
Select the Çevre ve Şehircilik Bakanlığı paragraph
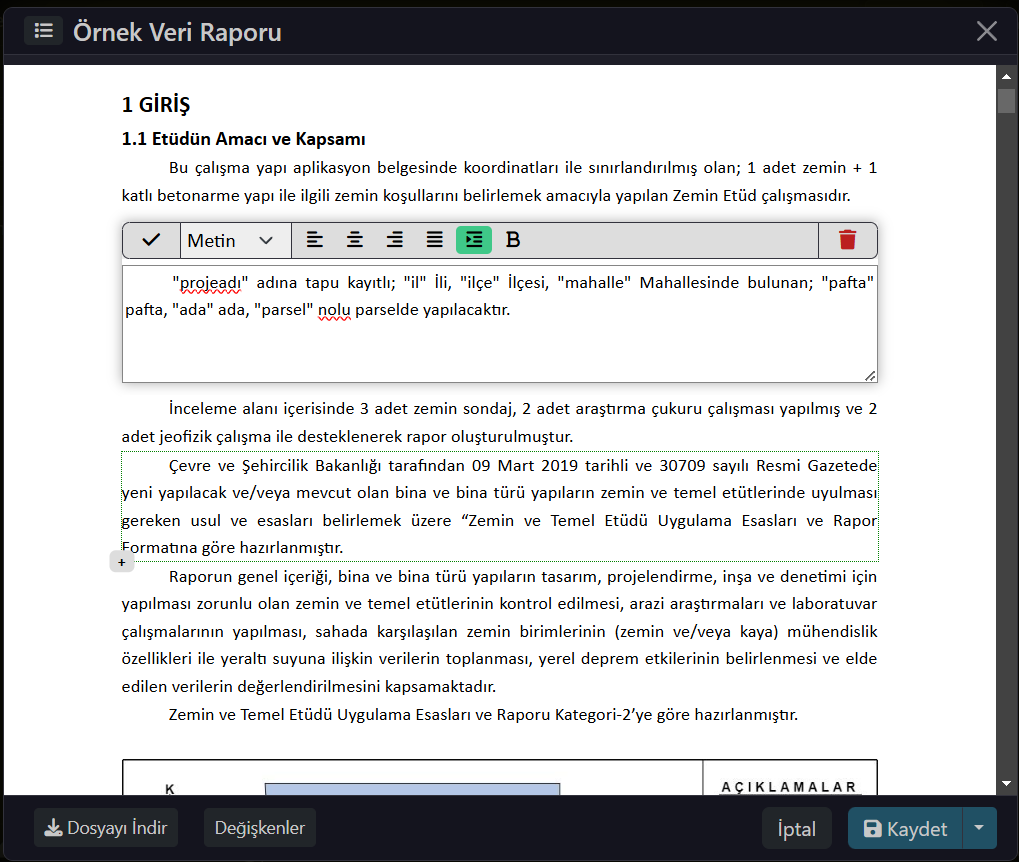(499, 506)
